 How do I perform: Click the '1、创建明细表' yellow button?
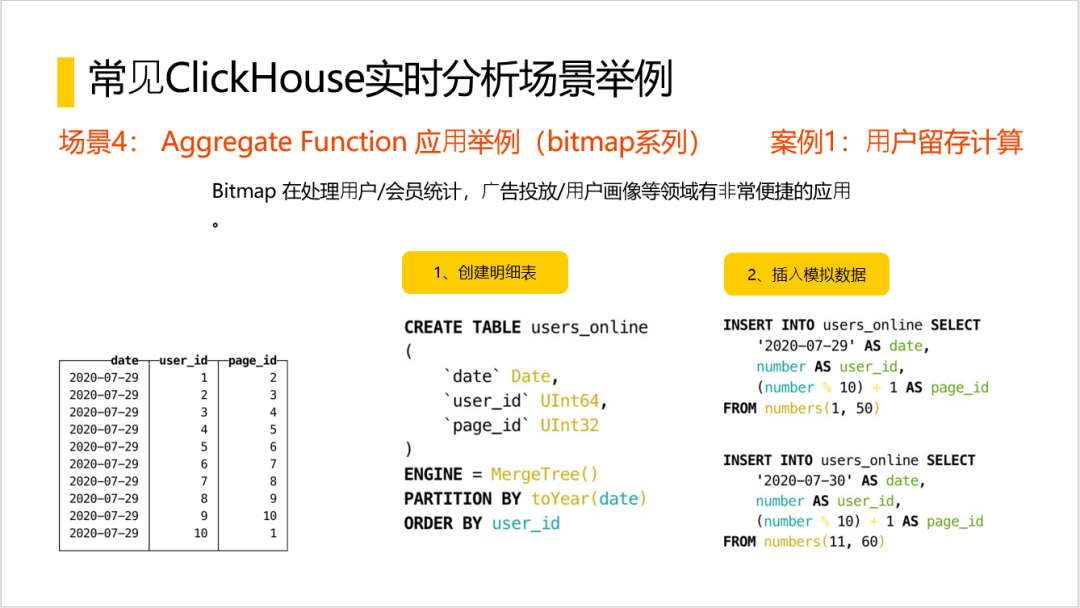coord(485,273)
